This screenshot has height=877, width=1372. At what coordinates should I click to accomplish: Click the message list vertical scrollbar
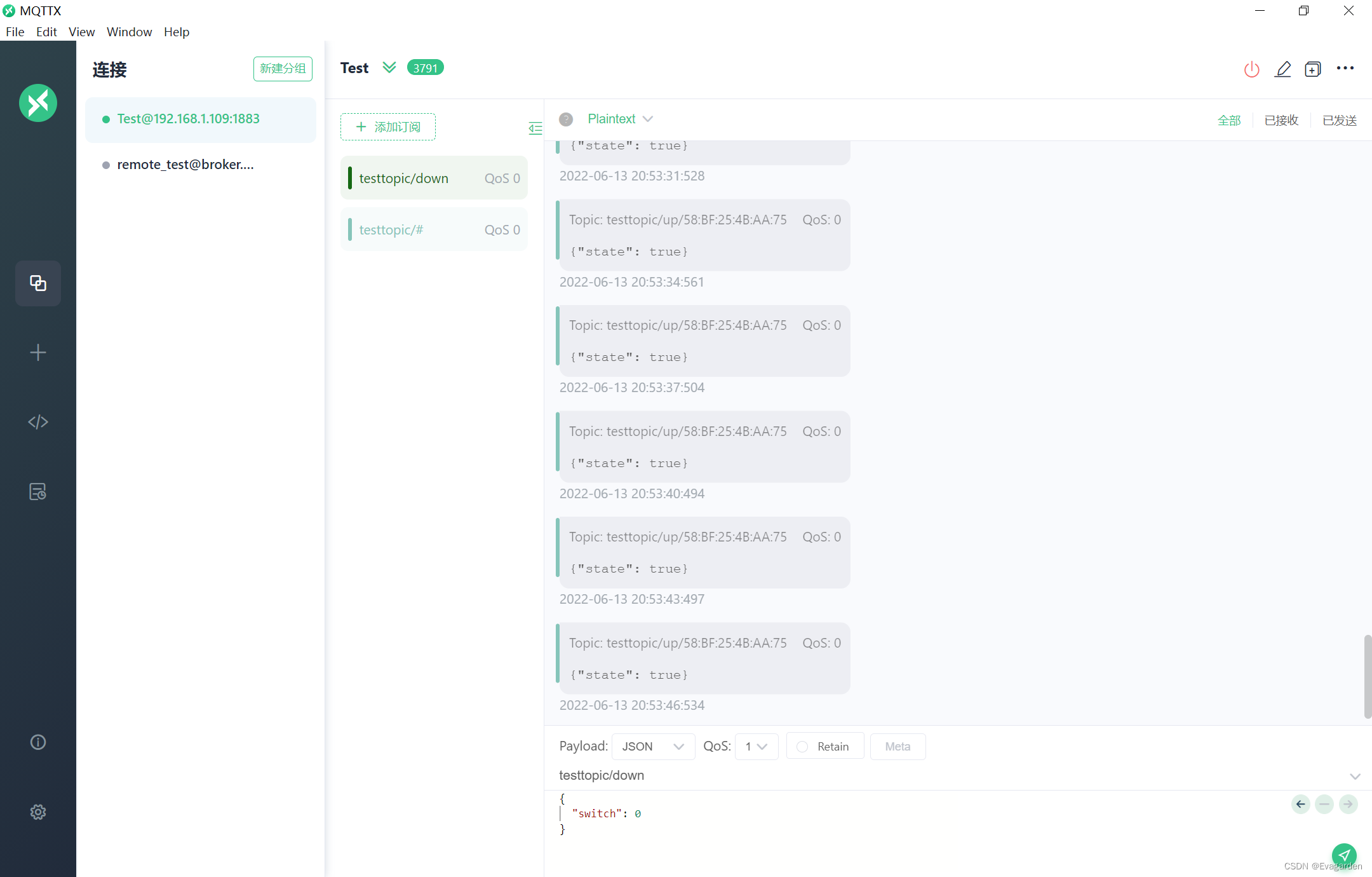(1368, 676)
